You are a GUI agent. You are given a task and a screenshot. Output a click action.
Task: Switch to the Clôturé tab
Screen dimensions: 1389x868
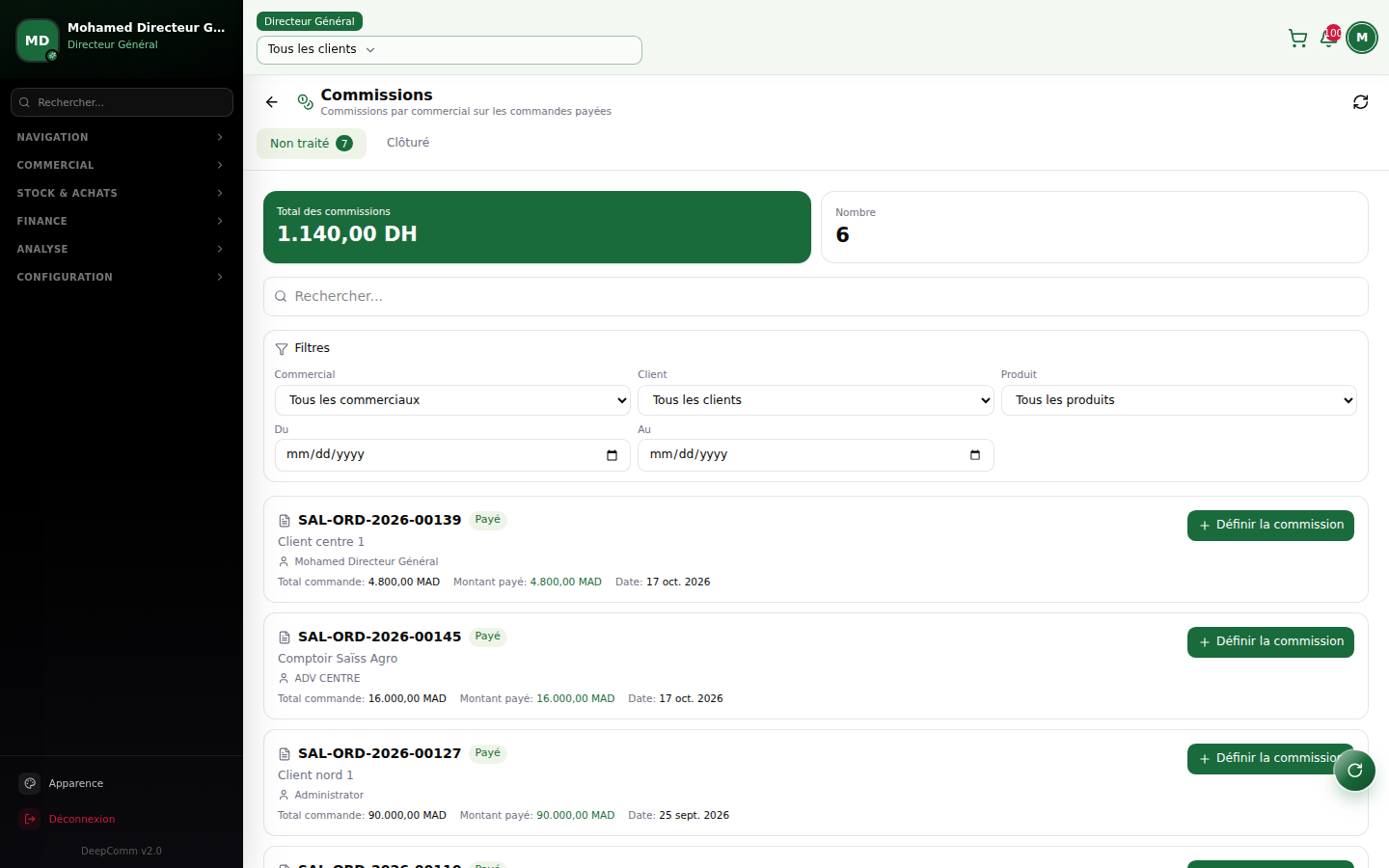pos(408,143)
